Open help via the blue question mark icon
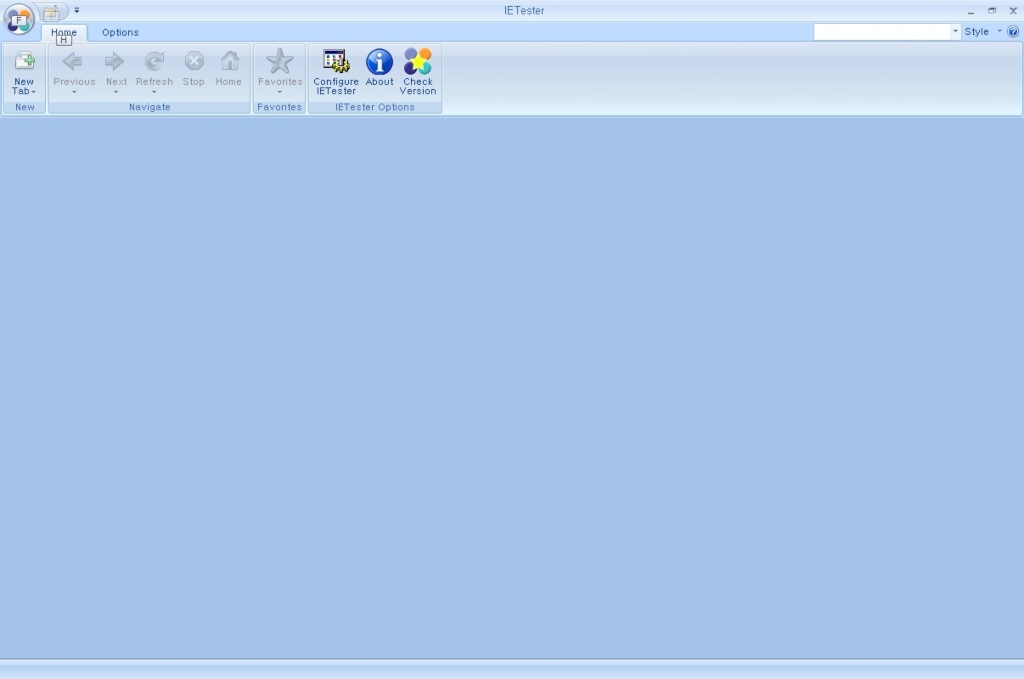 (x=1013, y=31)
